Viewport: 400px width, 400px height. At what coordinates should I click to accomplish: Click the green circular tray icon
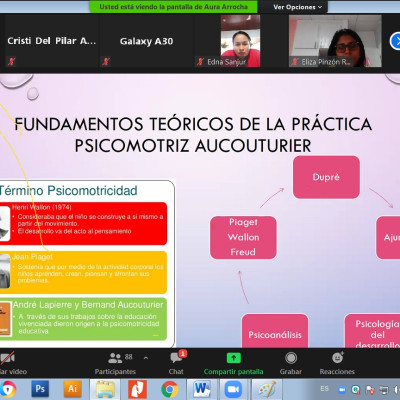(x=356, y=389)
